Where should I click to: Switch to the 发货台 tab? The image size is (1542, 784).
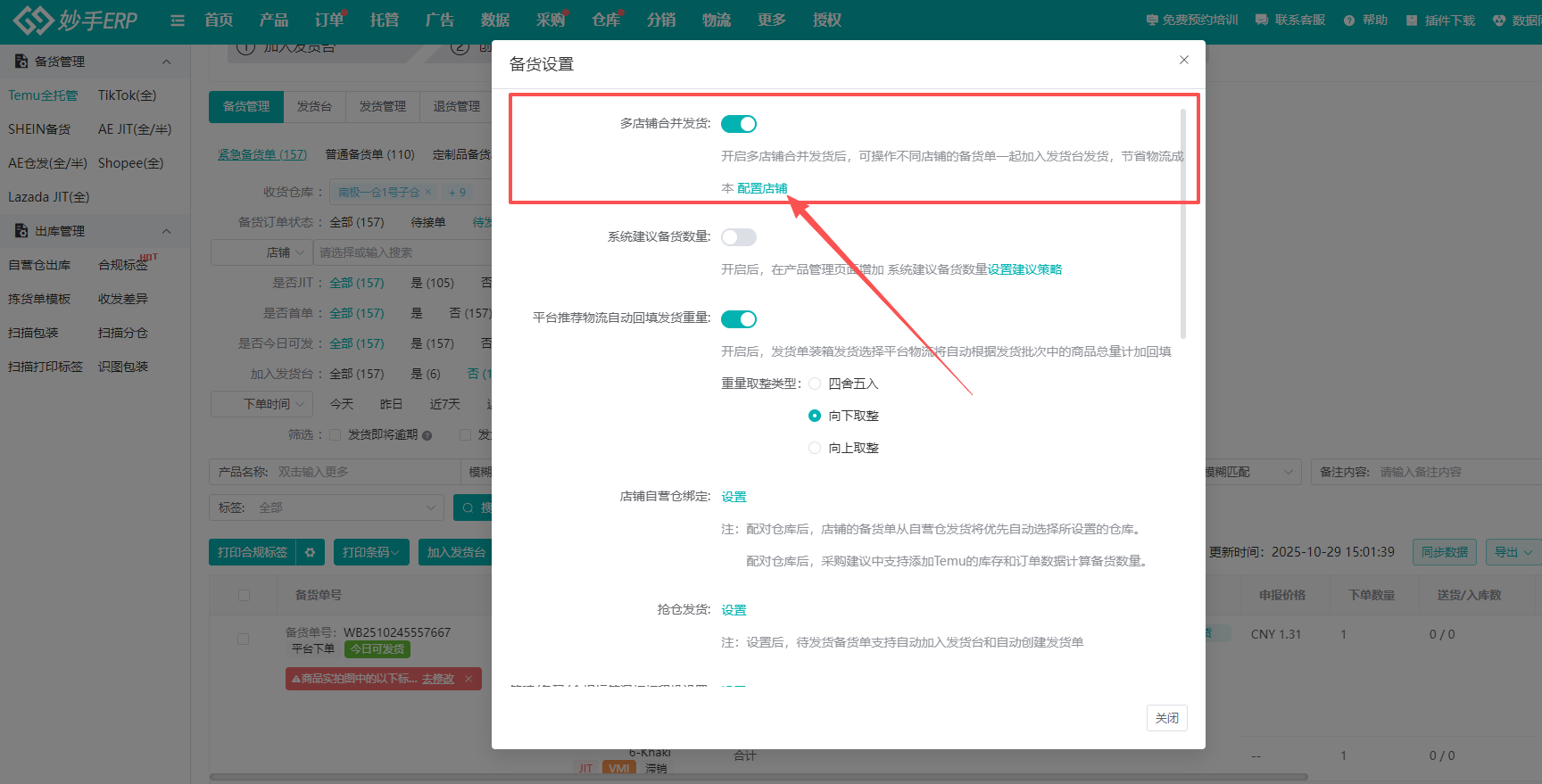click(314, 106)
